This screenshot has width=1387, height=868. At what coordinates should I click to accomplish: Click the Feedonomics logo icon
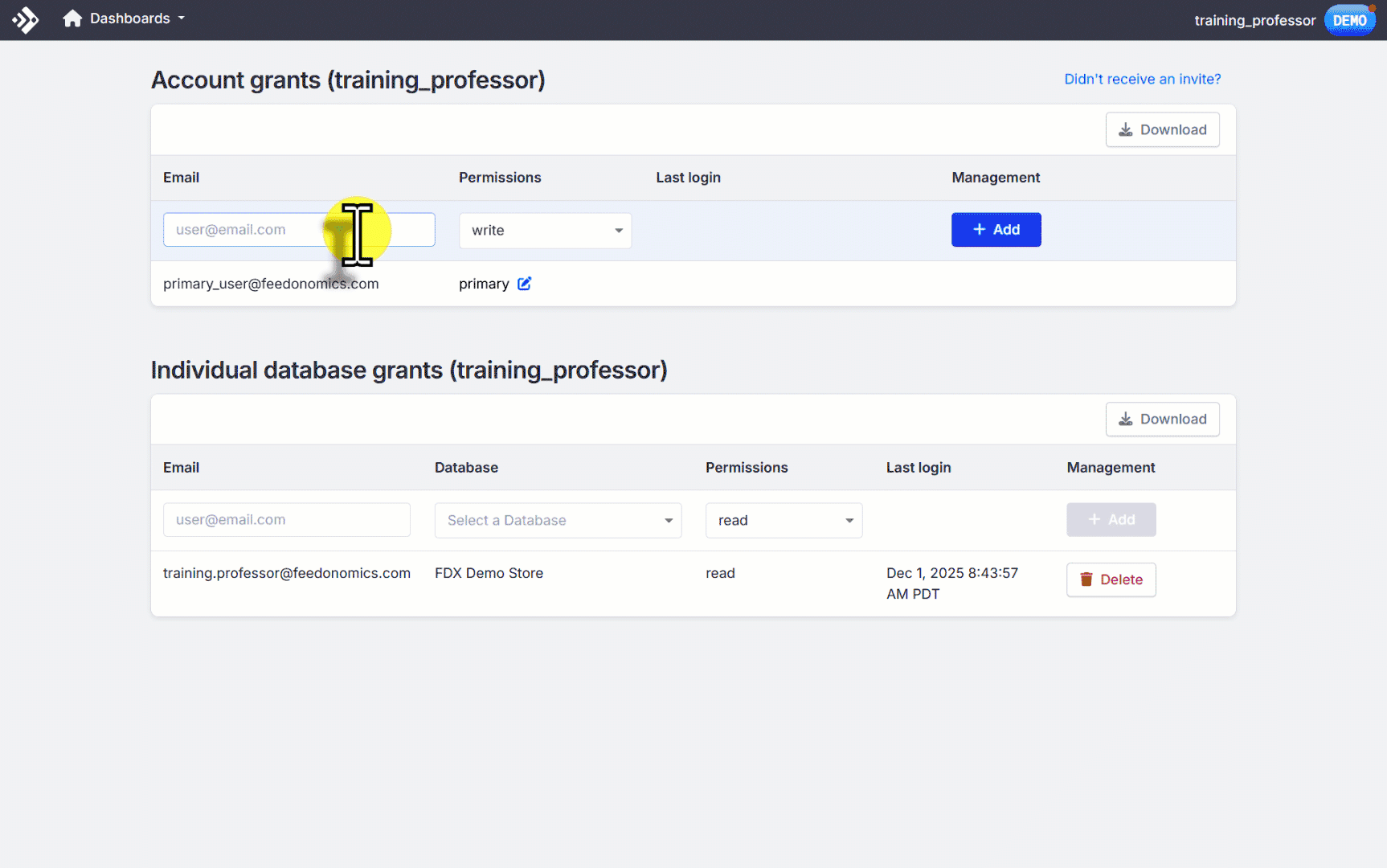[26, 19]
